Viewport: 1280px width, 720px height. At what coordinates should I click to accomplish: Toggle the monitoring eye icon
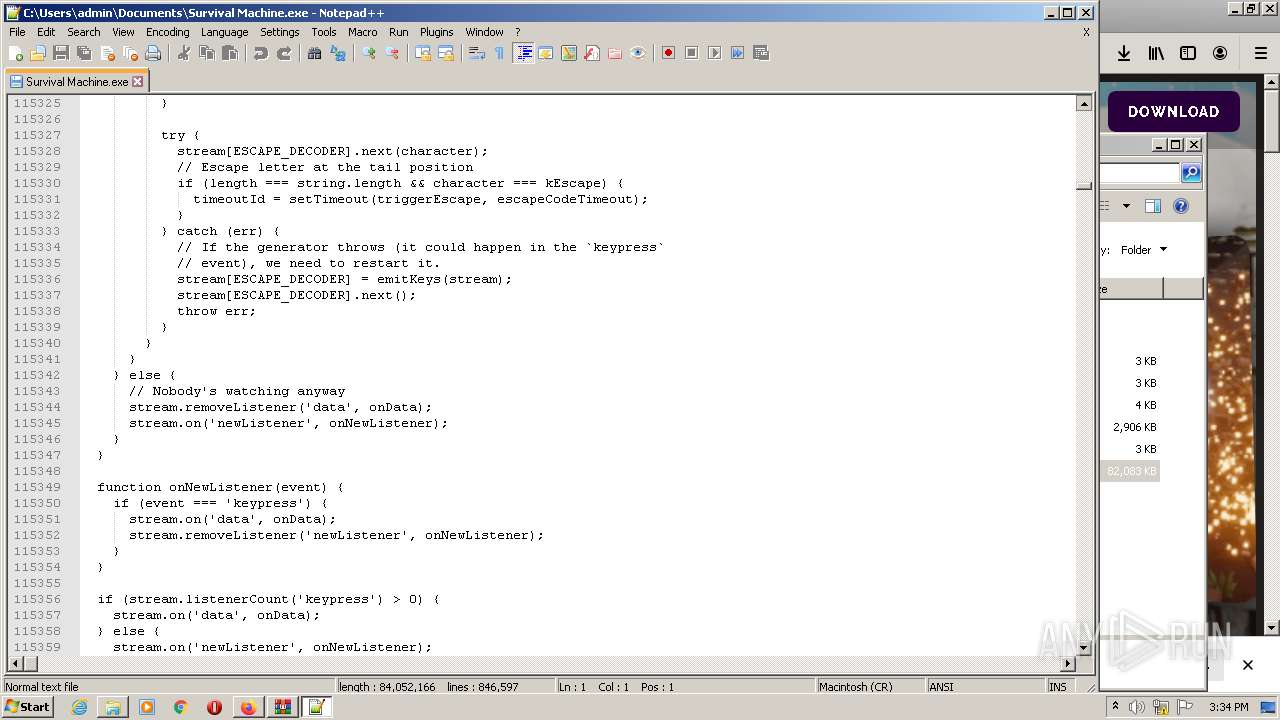(638, 53)
